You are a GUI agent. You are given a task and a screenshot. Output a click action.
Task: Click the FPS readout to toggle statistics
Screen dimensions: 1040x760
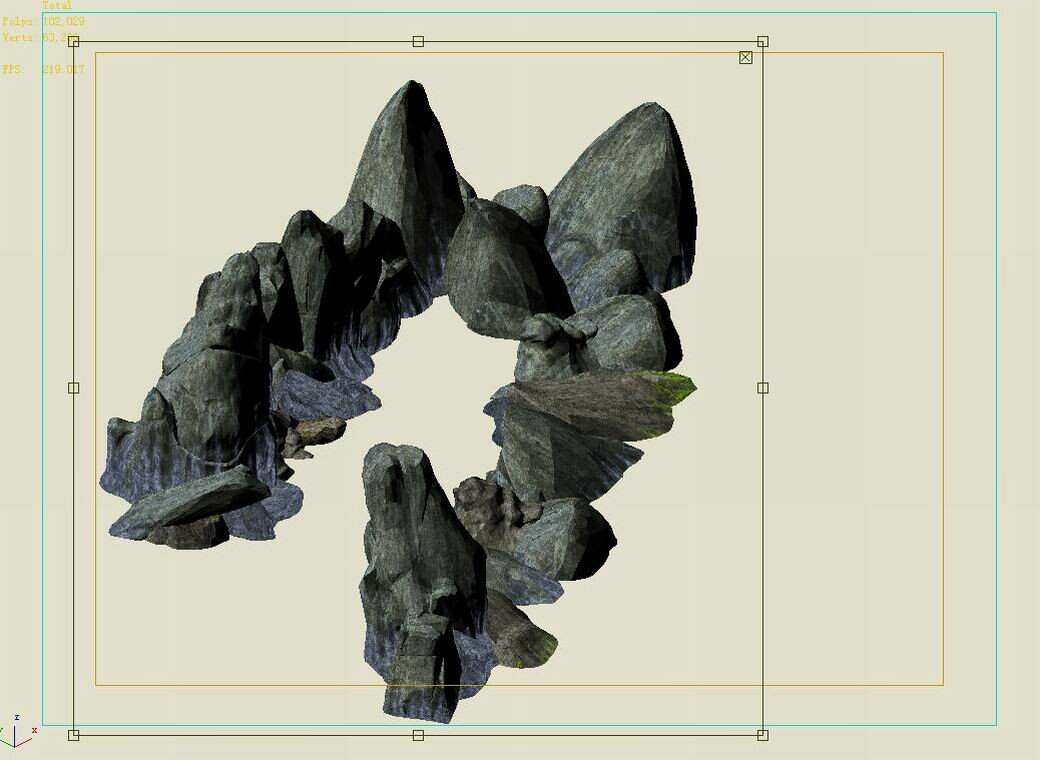pyautogui.click(x=14, y=68)
